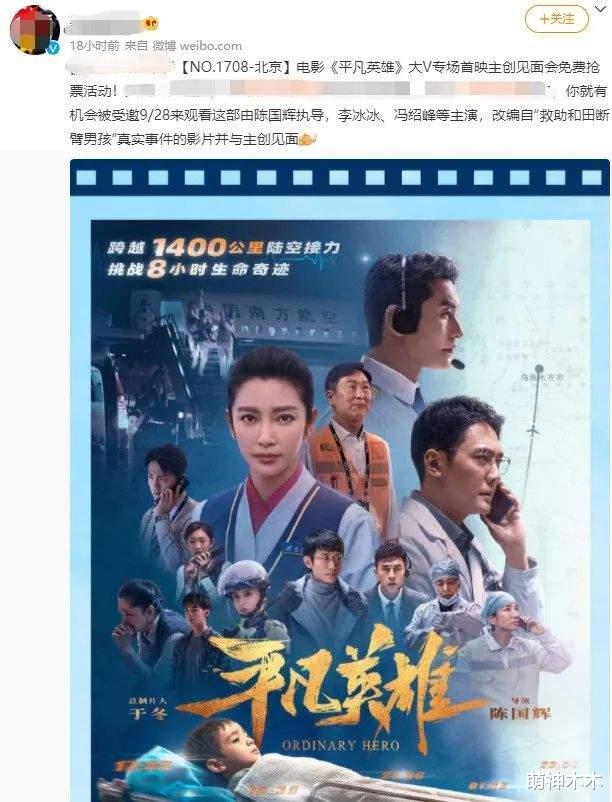This screenshot has height=802, width=612.
Task: Follow the account with +关注 button
Action: [557, 19]
